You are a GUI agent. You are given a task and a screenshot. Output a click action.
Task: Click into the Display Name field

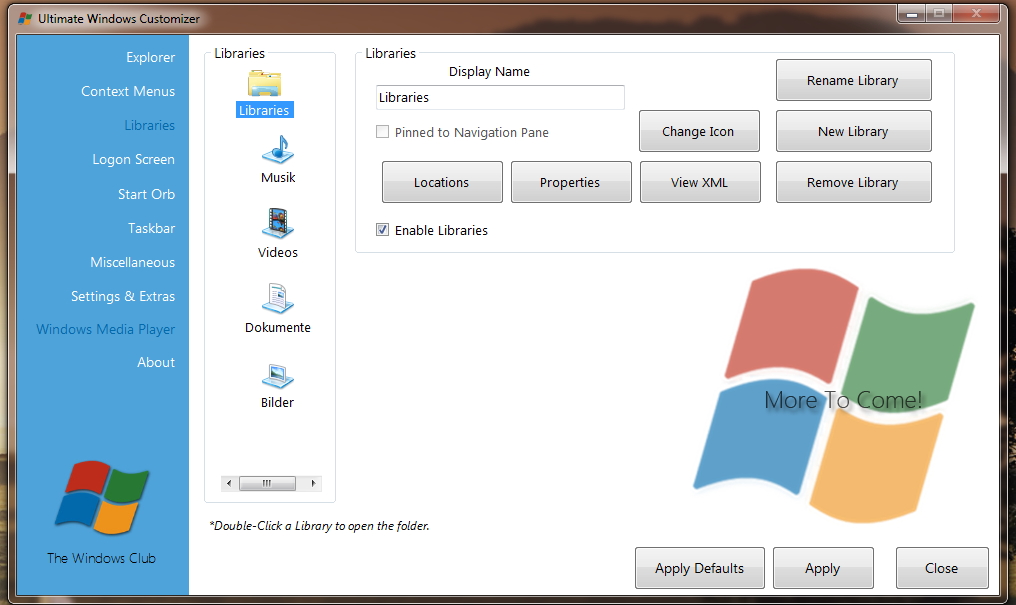500,97
